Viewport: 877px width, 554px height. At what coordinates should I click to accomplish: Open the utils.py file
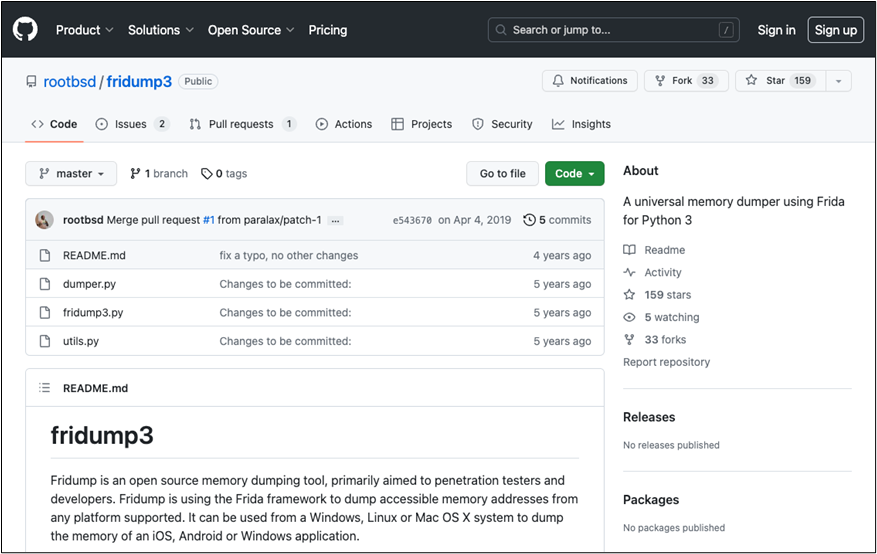click(81, 341)
